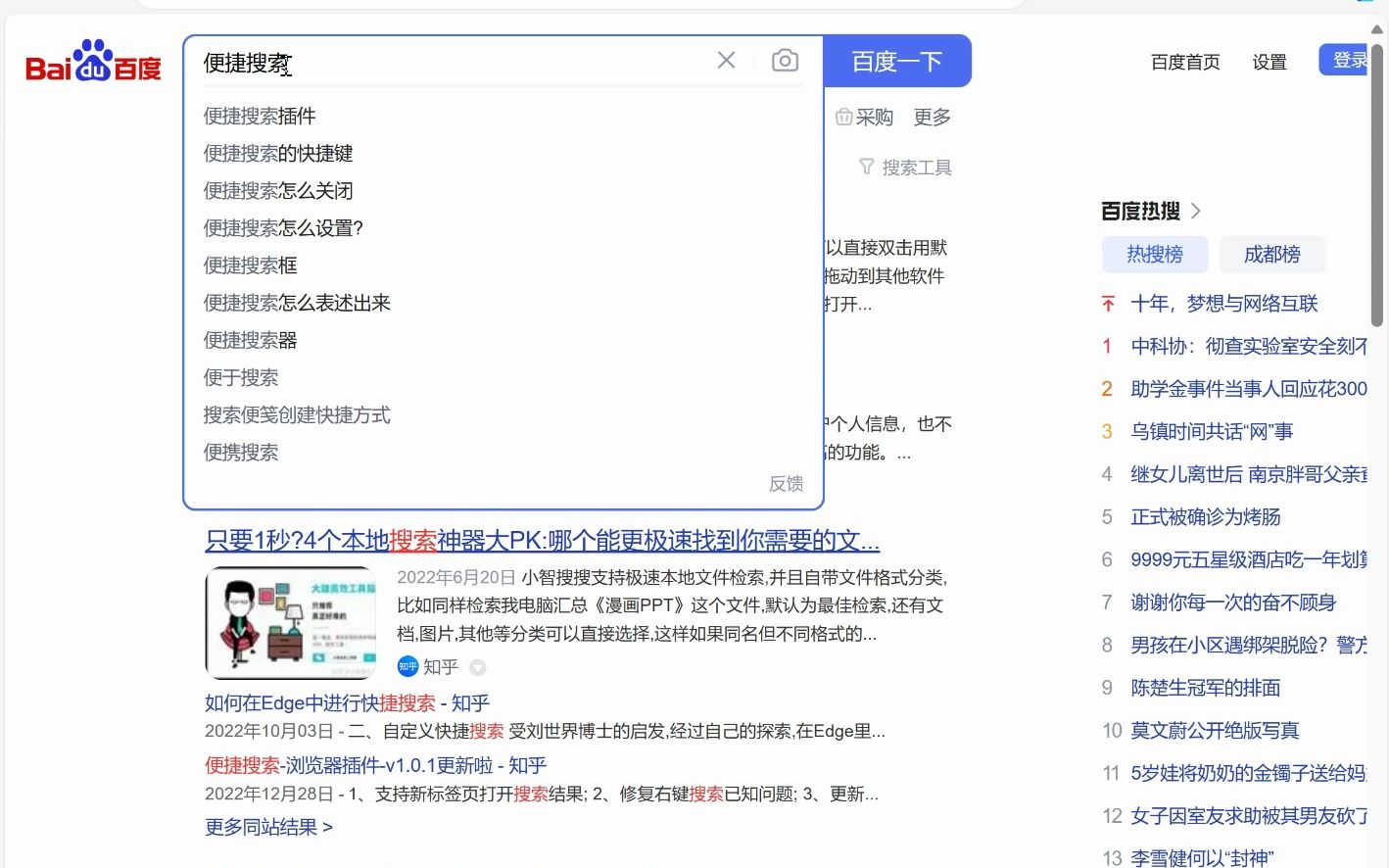Select suggestion 便捷搜索怎么关闭

coord(278,190)
